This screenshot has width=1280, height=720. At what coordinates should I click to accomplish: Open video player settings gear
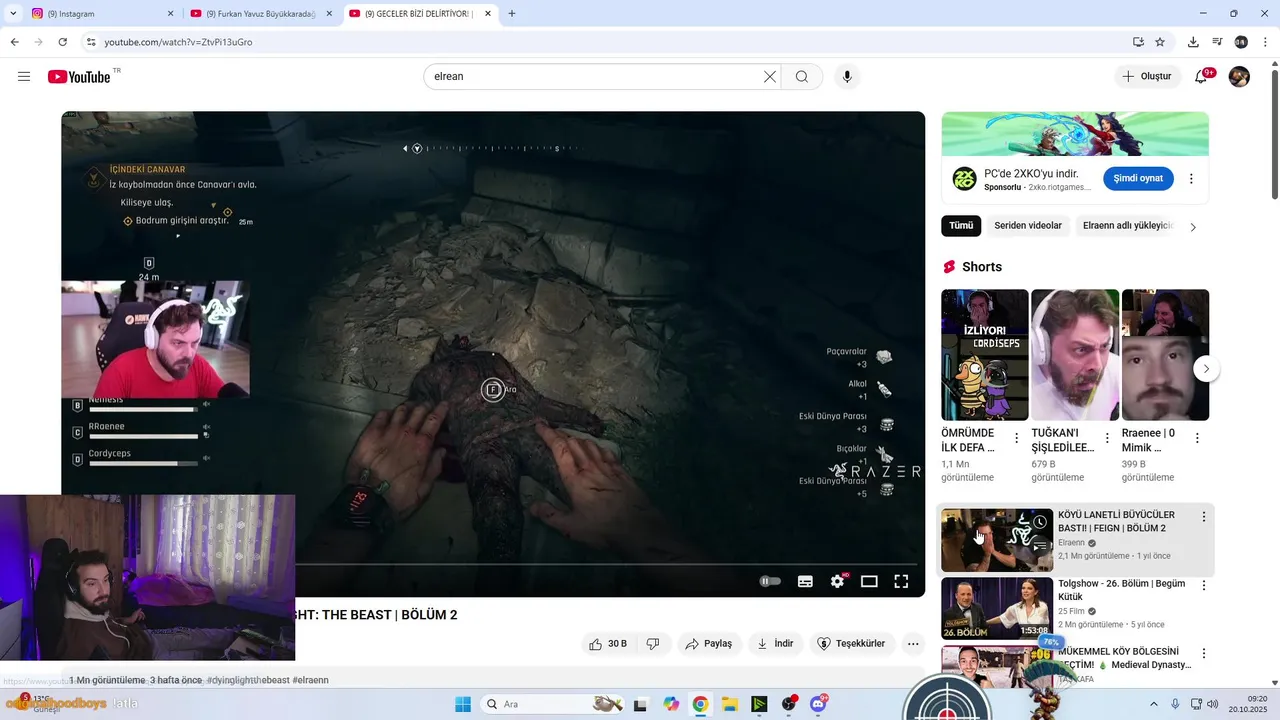(838, 581)
